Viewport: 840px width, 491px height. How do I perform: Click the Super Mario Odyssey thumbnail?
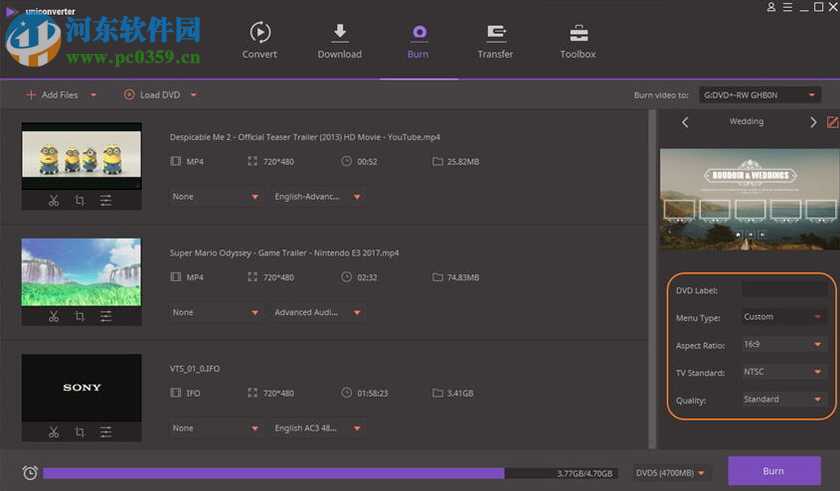tap(81, 272)
